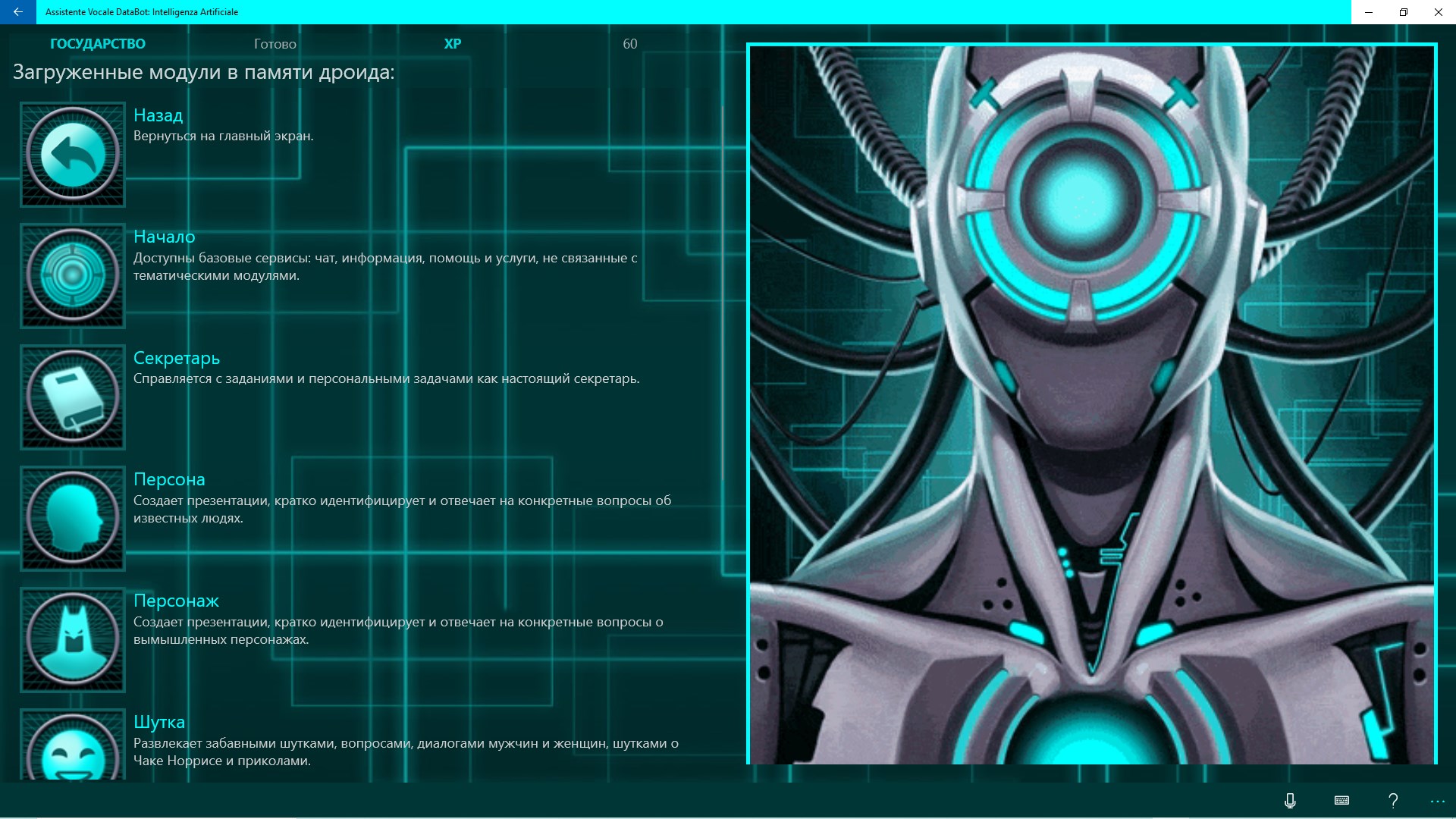
Task: Click the Назад title link
Action: coord(158,115)
